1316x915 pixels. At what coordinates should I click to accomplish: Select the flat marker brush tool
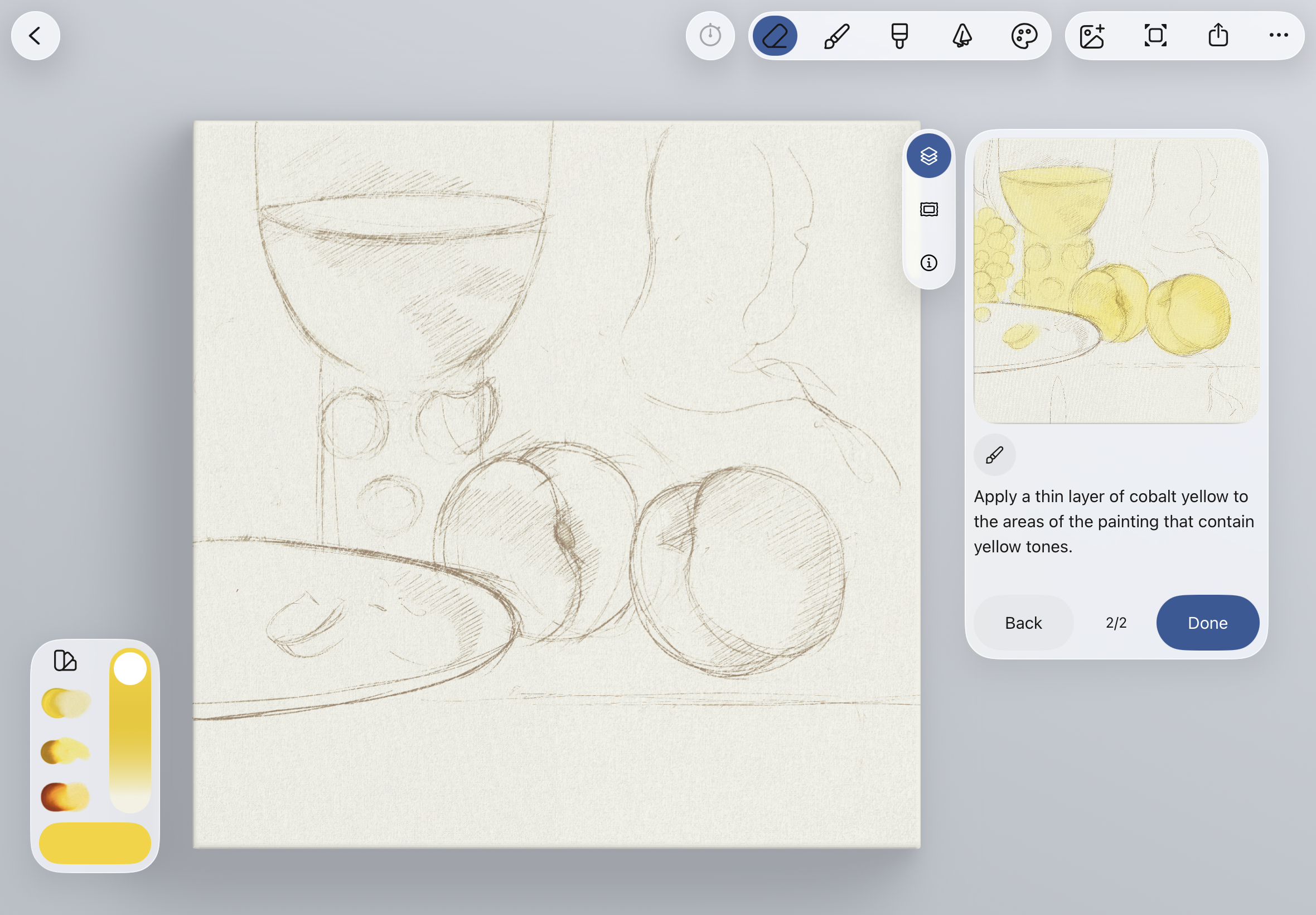[x=899, y=36]
